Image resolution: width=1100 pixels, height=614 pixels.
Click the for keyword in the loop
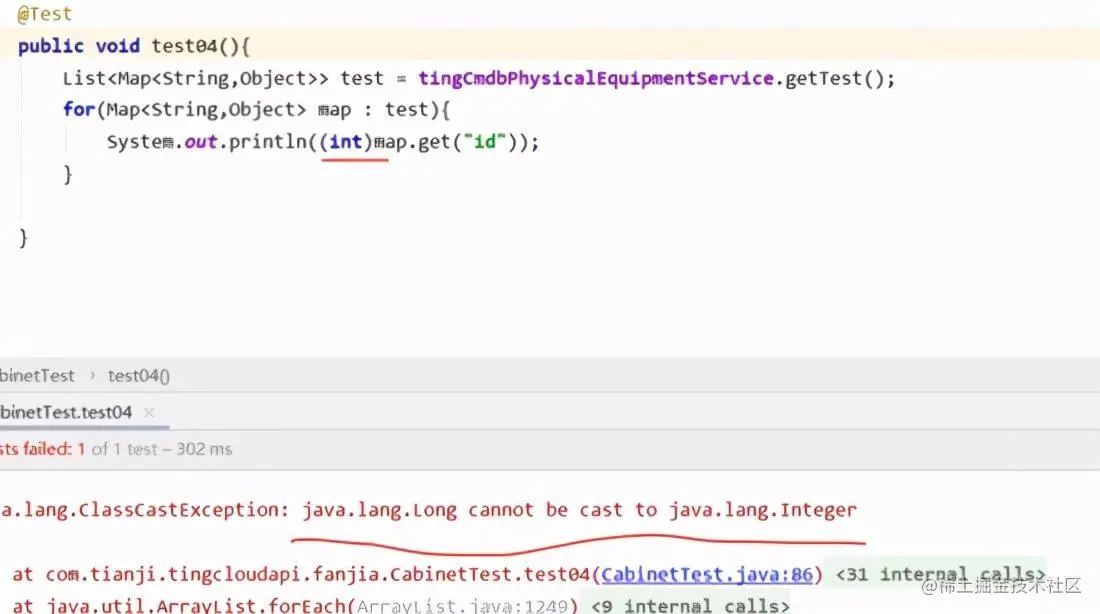pos(78,109)
